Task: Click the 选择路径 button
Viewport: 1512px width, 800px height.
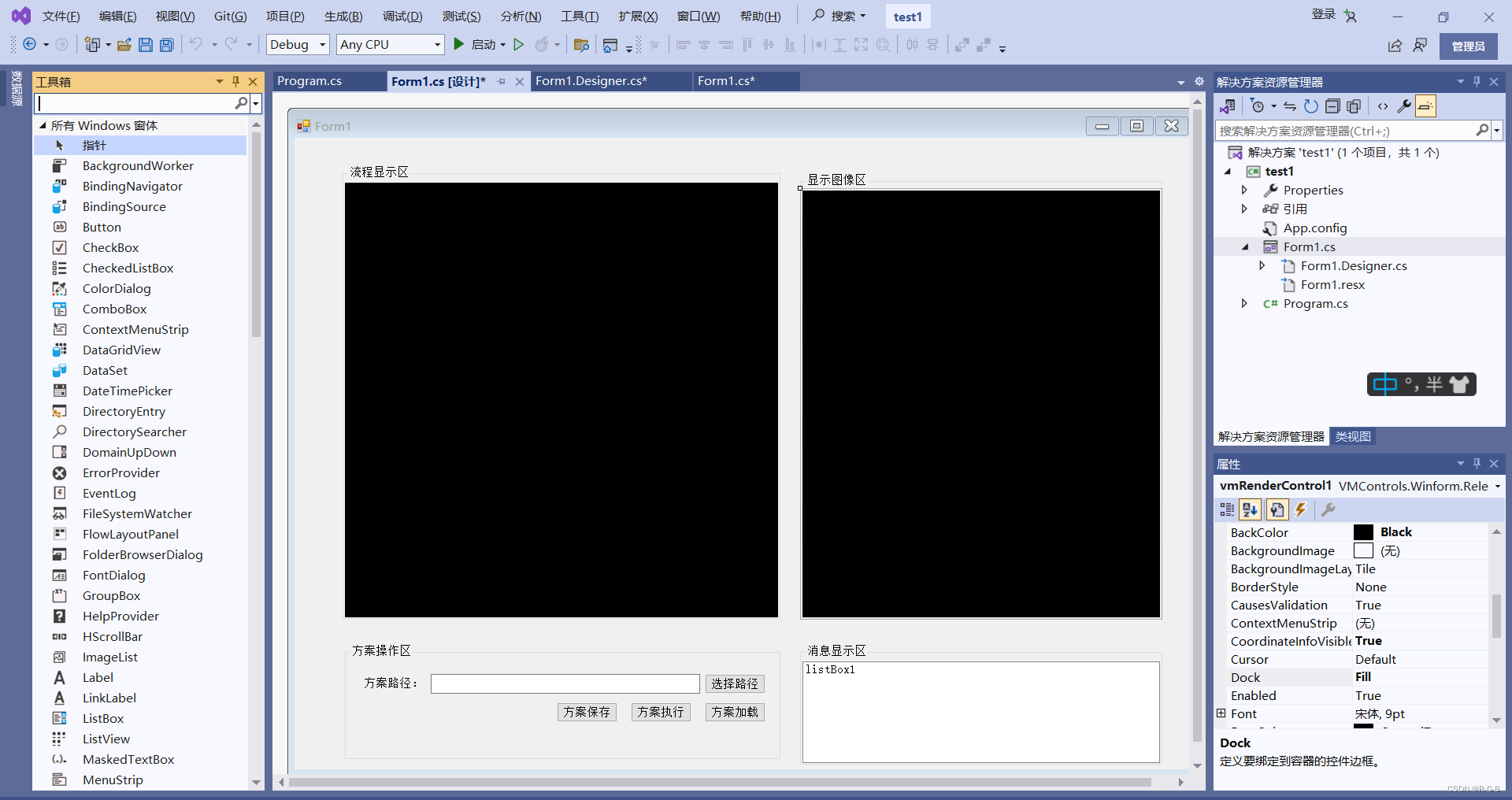Action: pos(735,683)
